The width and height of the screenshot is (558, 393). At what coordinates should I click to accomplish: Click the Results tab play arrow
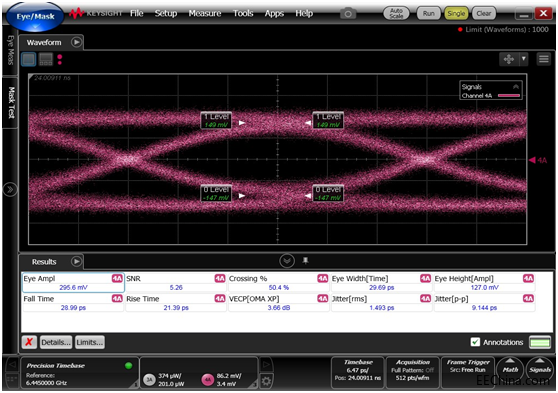coord(76,262)
